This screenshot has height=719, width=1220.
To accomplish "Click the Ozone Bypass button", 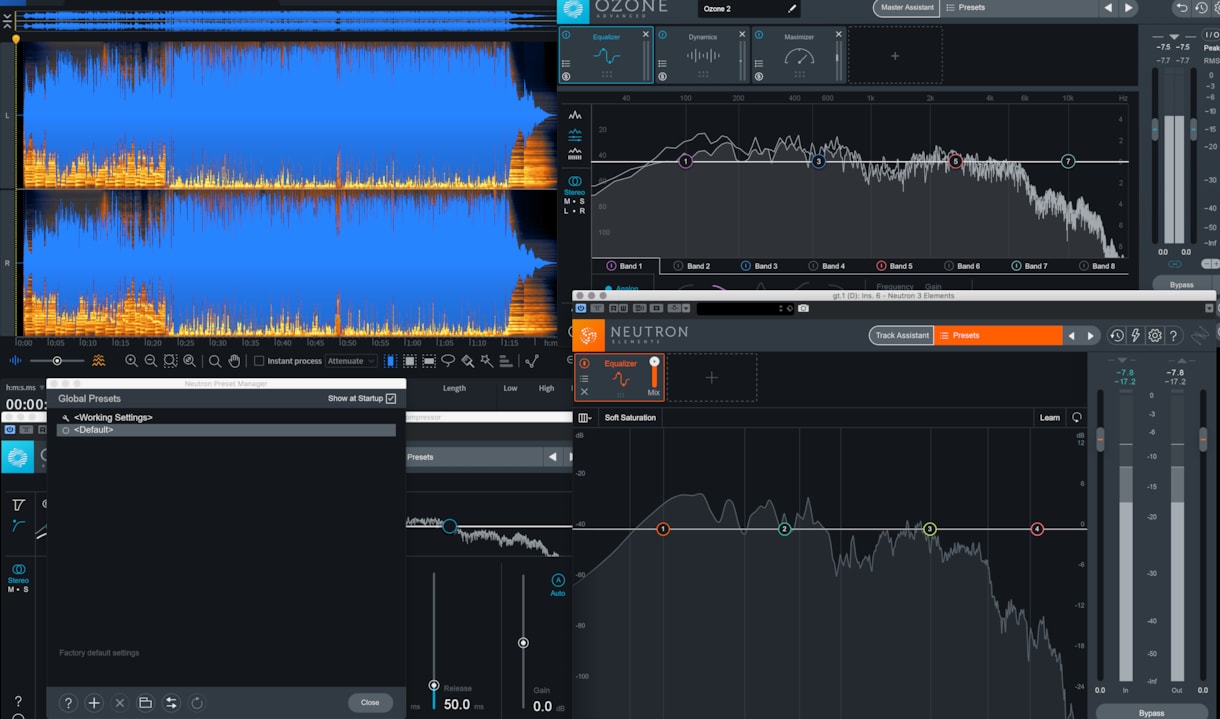I will tap(1181, 285).
